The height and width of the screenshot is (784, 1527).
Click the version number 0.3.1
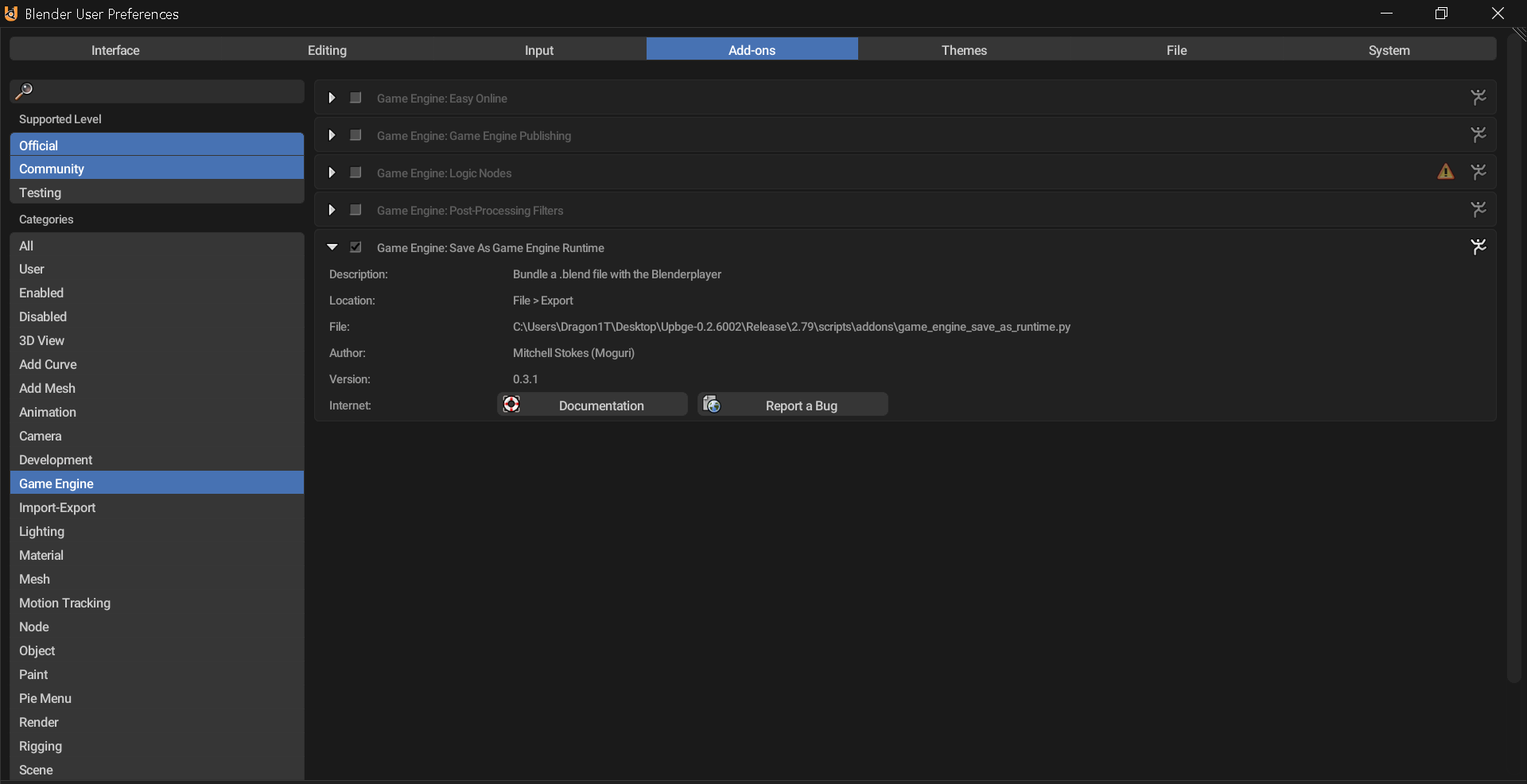click(525, 379)
